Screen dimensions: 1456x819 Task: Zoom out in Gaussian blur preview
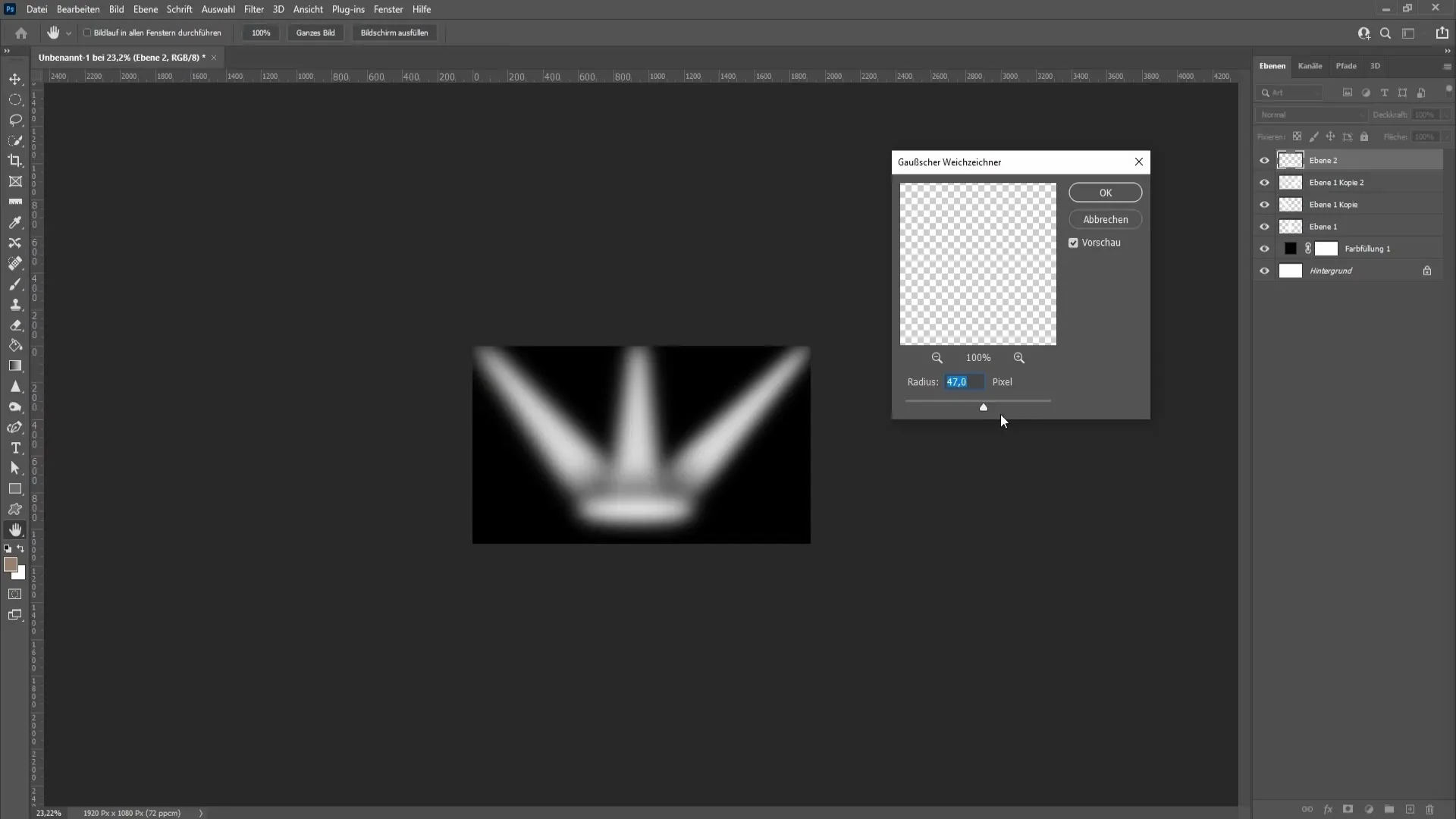tap(937, 358)
